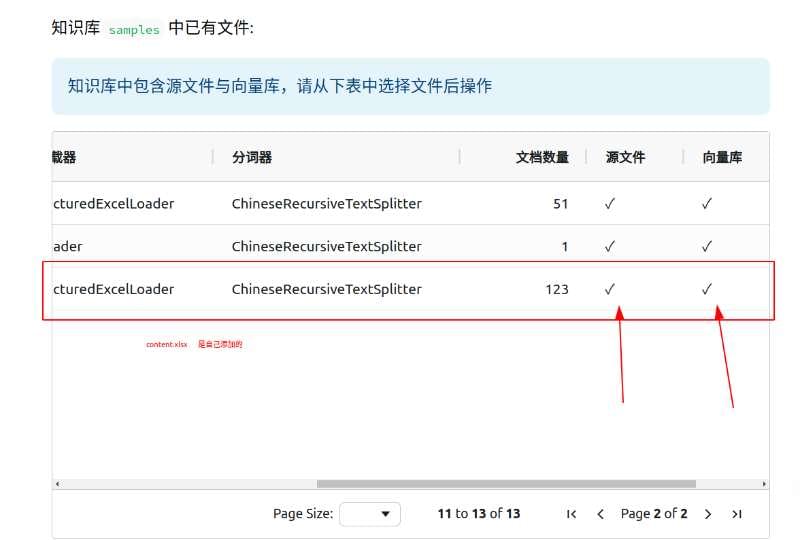Click 向量库 checkmark in the 1-document row

click(x=706, y=246)
